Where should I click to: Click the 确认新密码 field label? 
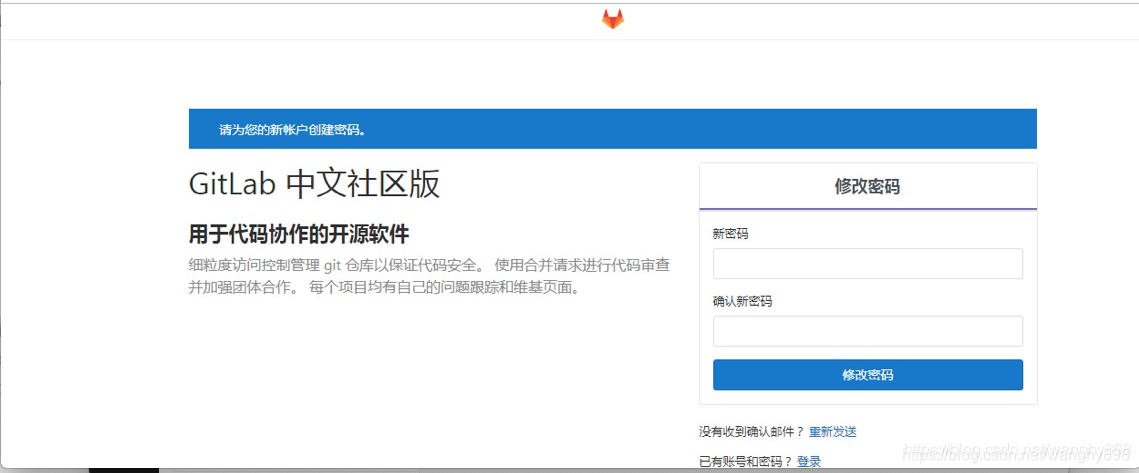[742, 302]
